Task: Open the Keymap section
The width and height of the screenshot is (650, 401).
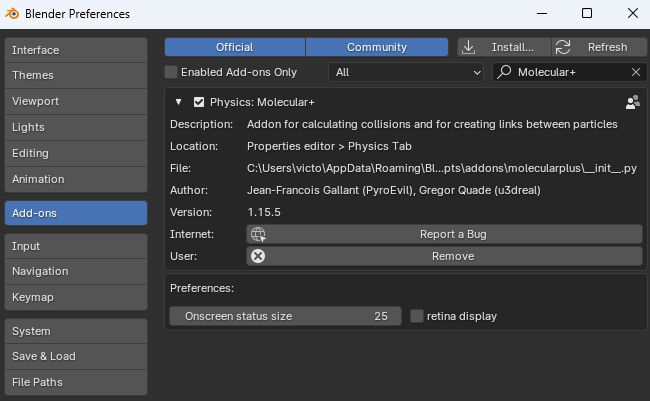Action: (76, 297)
